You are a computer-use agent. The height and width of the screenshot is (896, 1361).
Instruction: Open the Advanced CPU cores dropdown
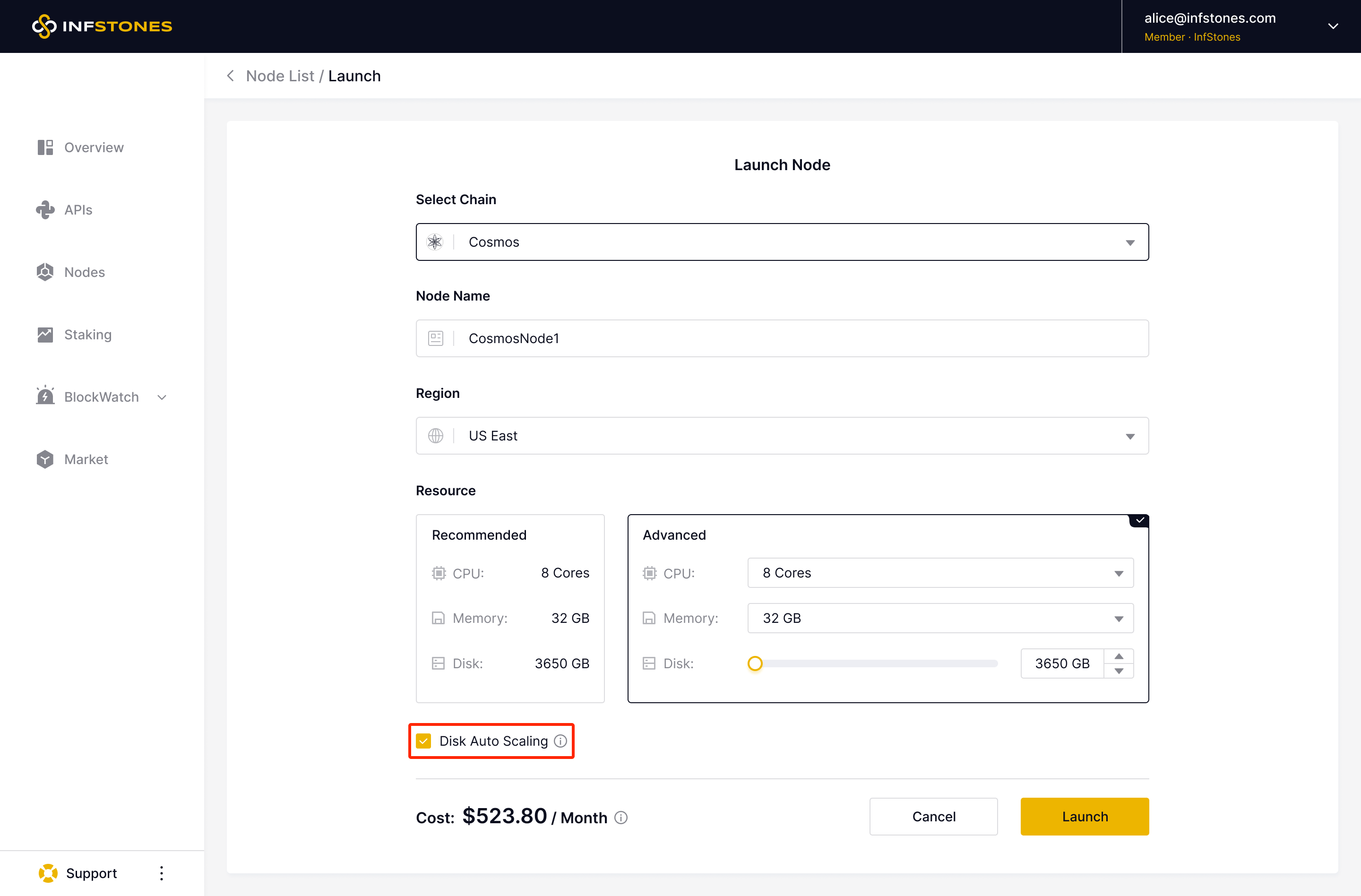tap(939, 573)
